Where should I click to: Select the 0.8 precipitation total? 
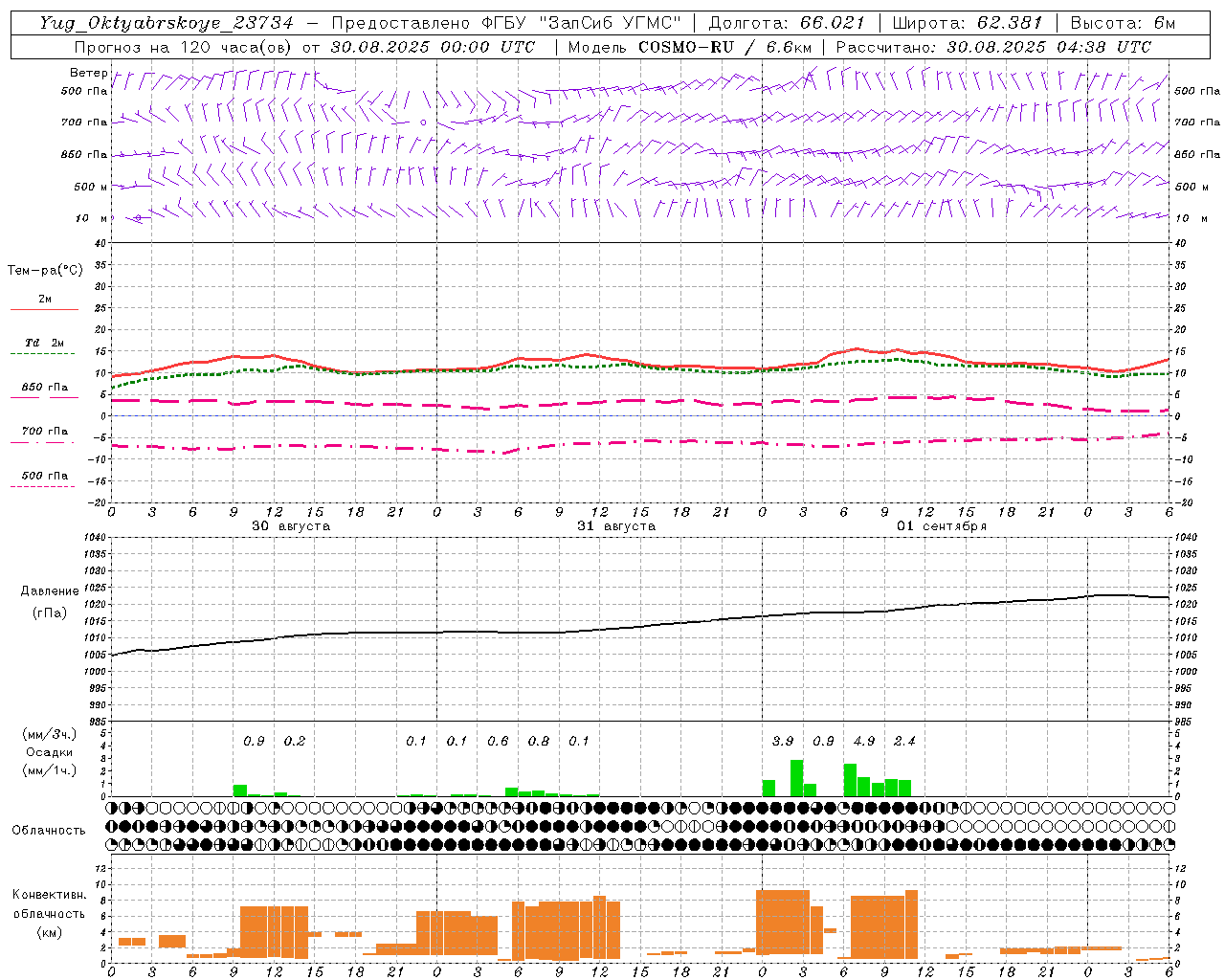pos(539,742)
